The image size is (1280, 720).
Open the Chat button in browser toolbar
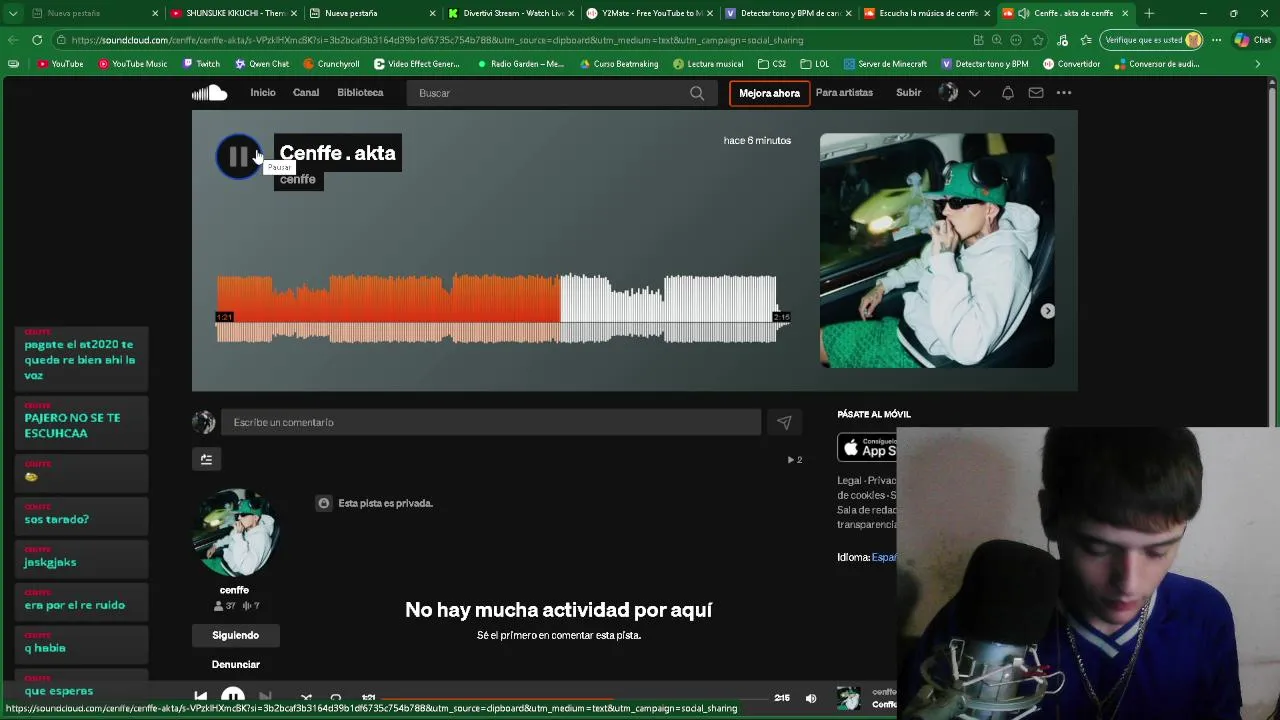click(x=1254, y=40)
